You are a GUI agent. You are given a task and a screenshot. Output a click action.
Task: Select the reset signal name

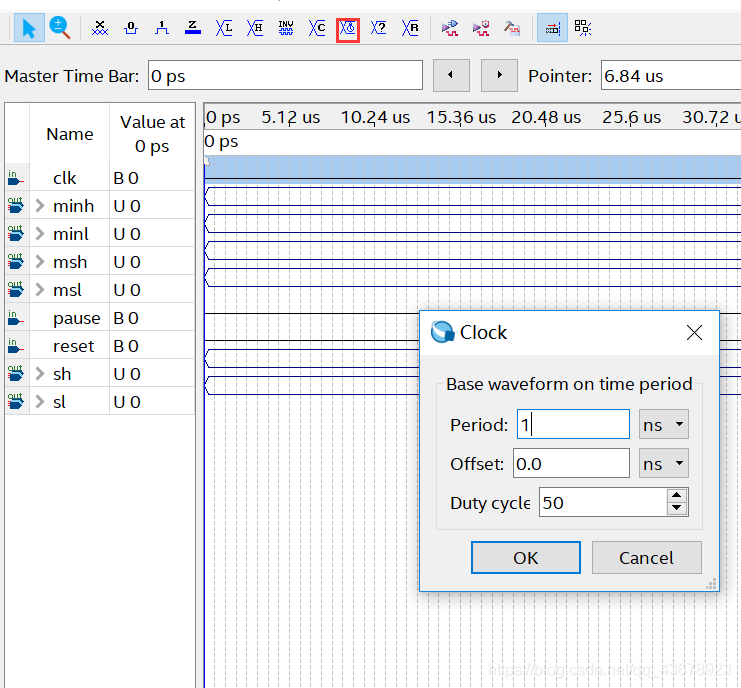(73, 346)
